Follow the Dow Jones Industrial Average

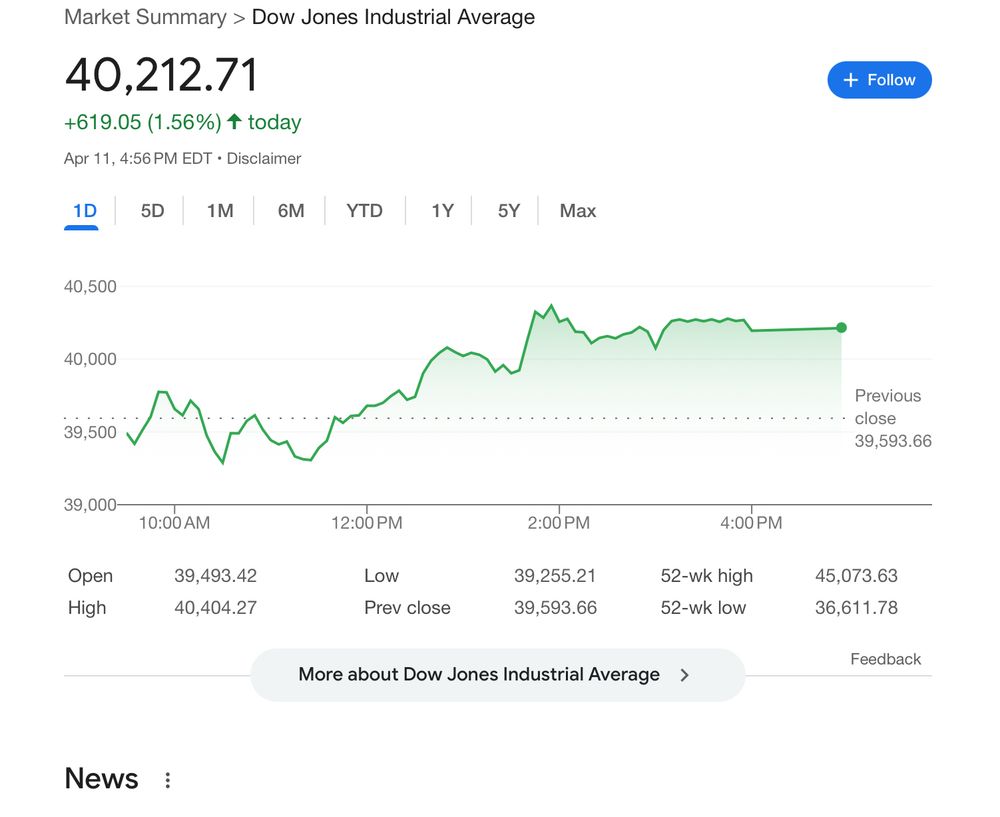click(x=879, y=80)
